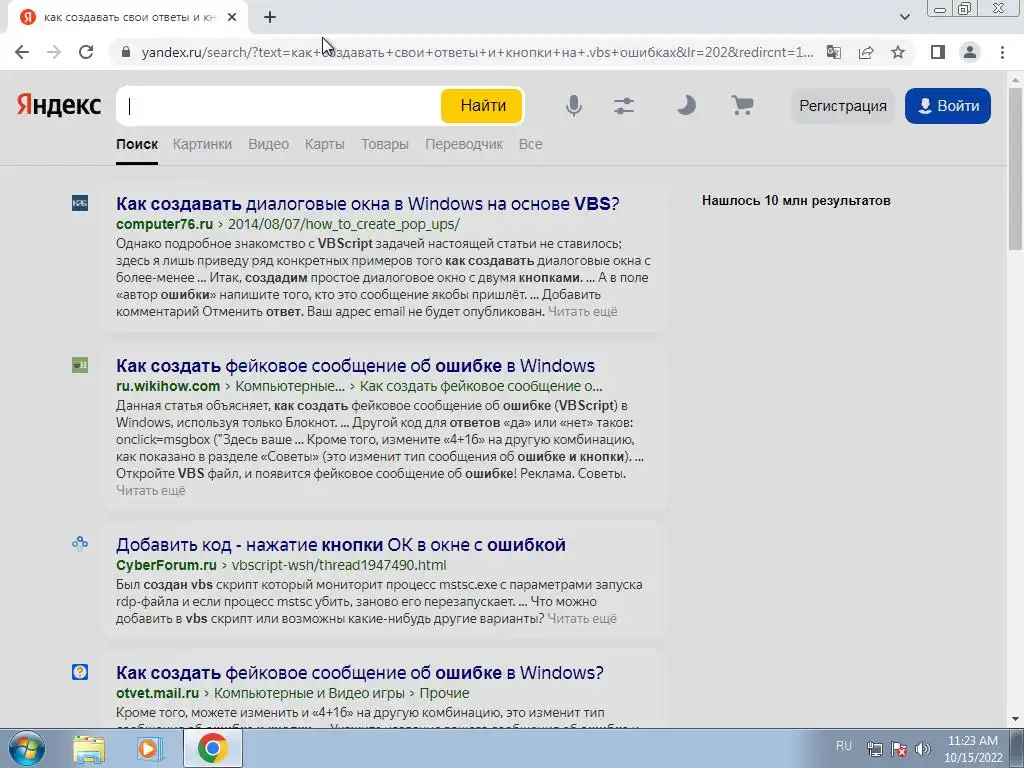This screenshot has width=1024, height=768.
Task: Click the Нашлось 10 млн результатов text
Action: coord(796,200)
